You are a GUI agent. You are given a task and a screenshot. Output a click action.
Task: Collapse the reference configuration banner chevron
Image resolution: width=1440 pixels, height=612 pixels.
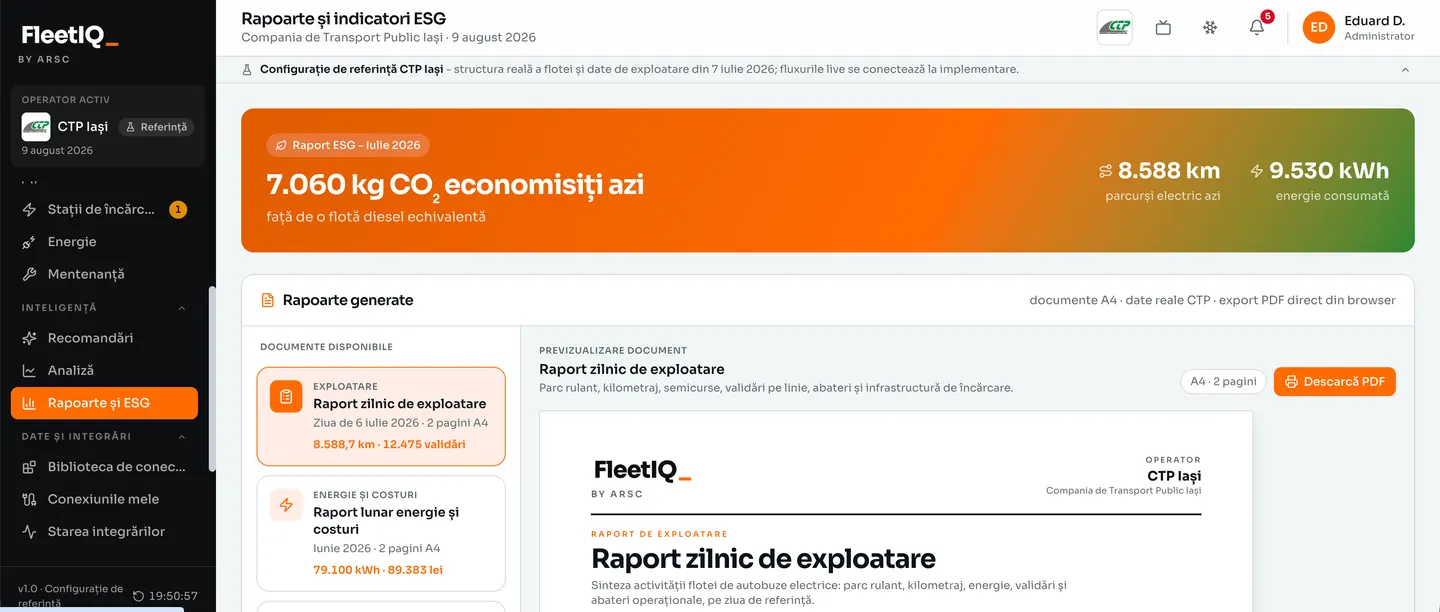tap(1405, 70)
